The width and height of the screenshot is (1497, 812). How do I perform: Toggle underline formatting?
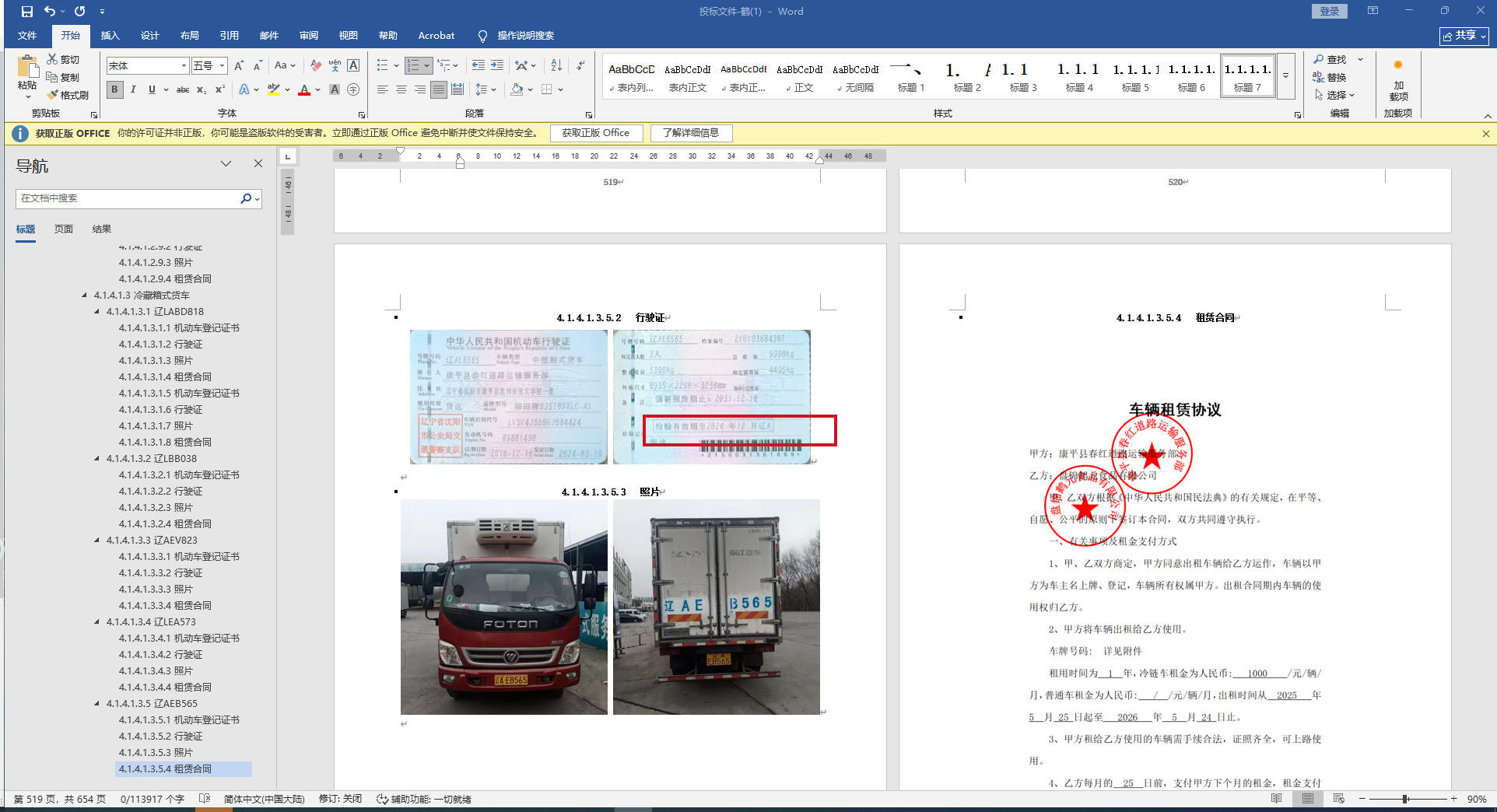[152, 89]
